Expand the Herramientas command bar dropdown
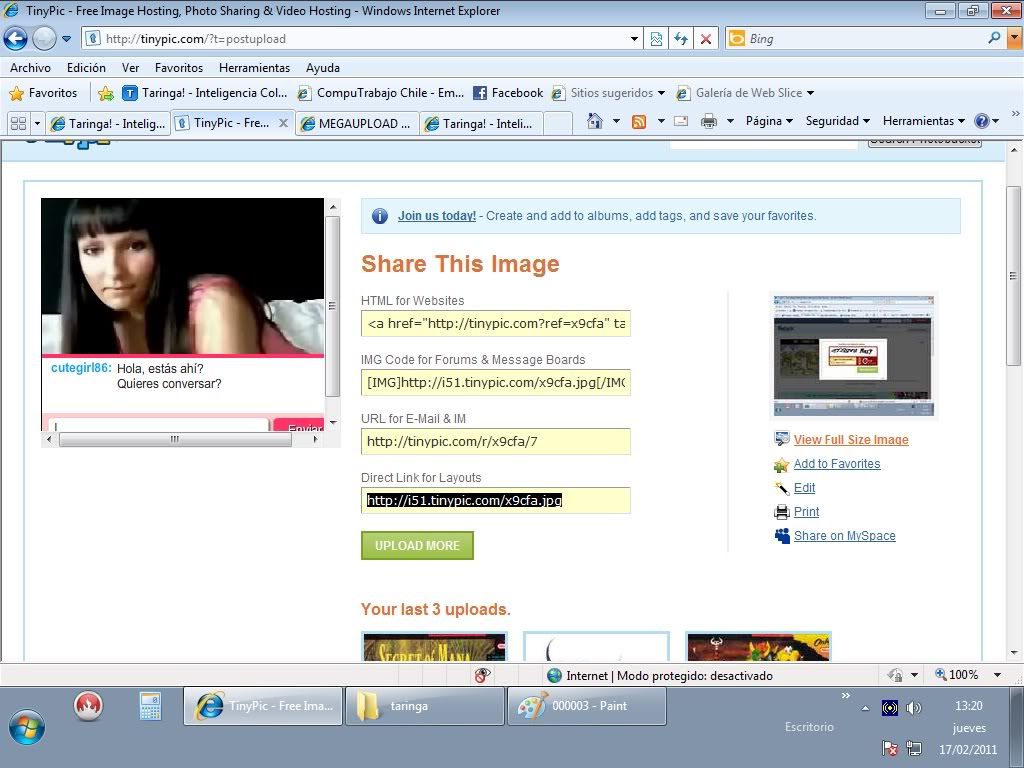The image size is (1024, 768). (923, 121)
